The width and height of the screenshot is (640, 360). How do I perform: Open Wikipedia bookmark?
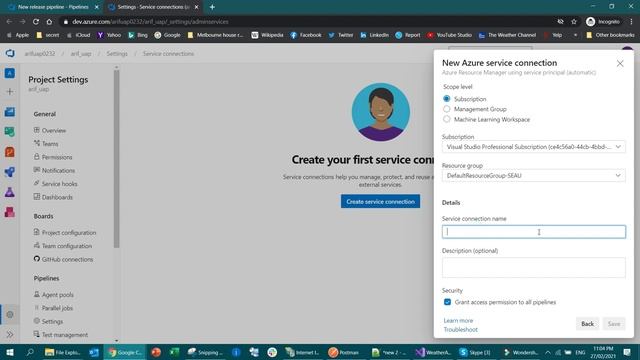coord(268,35)
